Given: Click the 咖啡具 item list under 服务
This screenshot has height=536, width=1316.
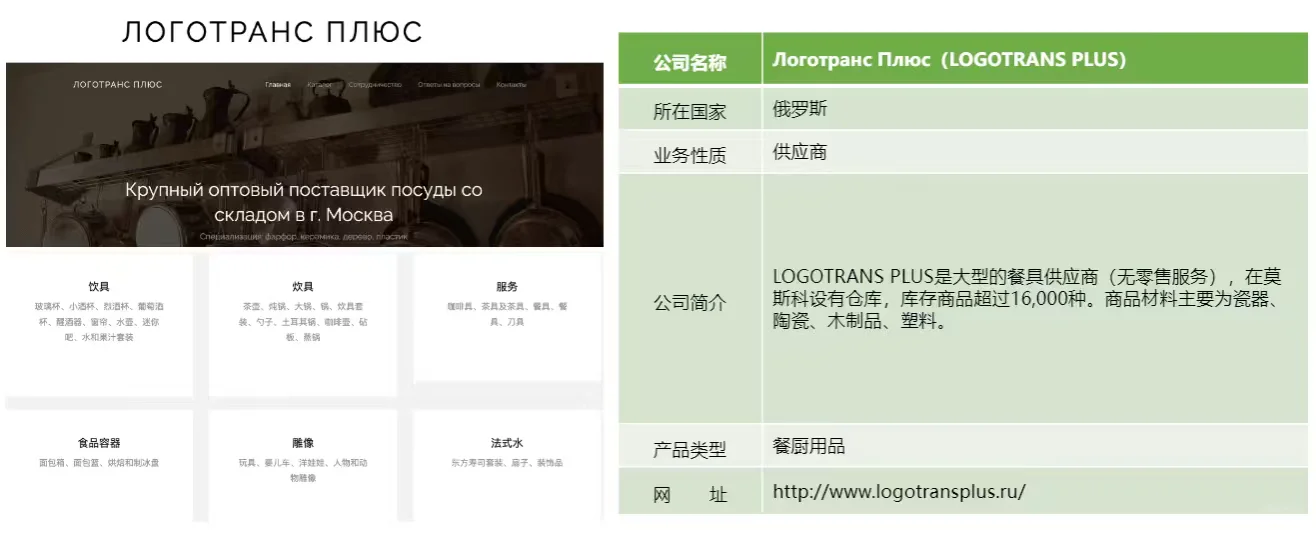Looking at the screenshot, I should (507, 314).
